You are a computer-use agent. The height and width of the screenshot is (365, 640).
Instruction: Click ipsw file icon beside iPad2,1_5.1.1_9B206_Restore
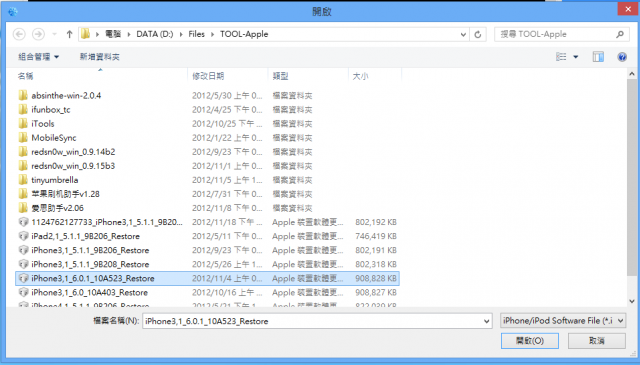(23, 236)
